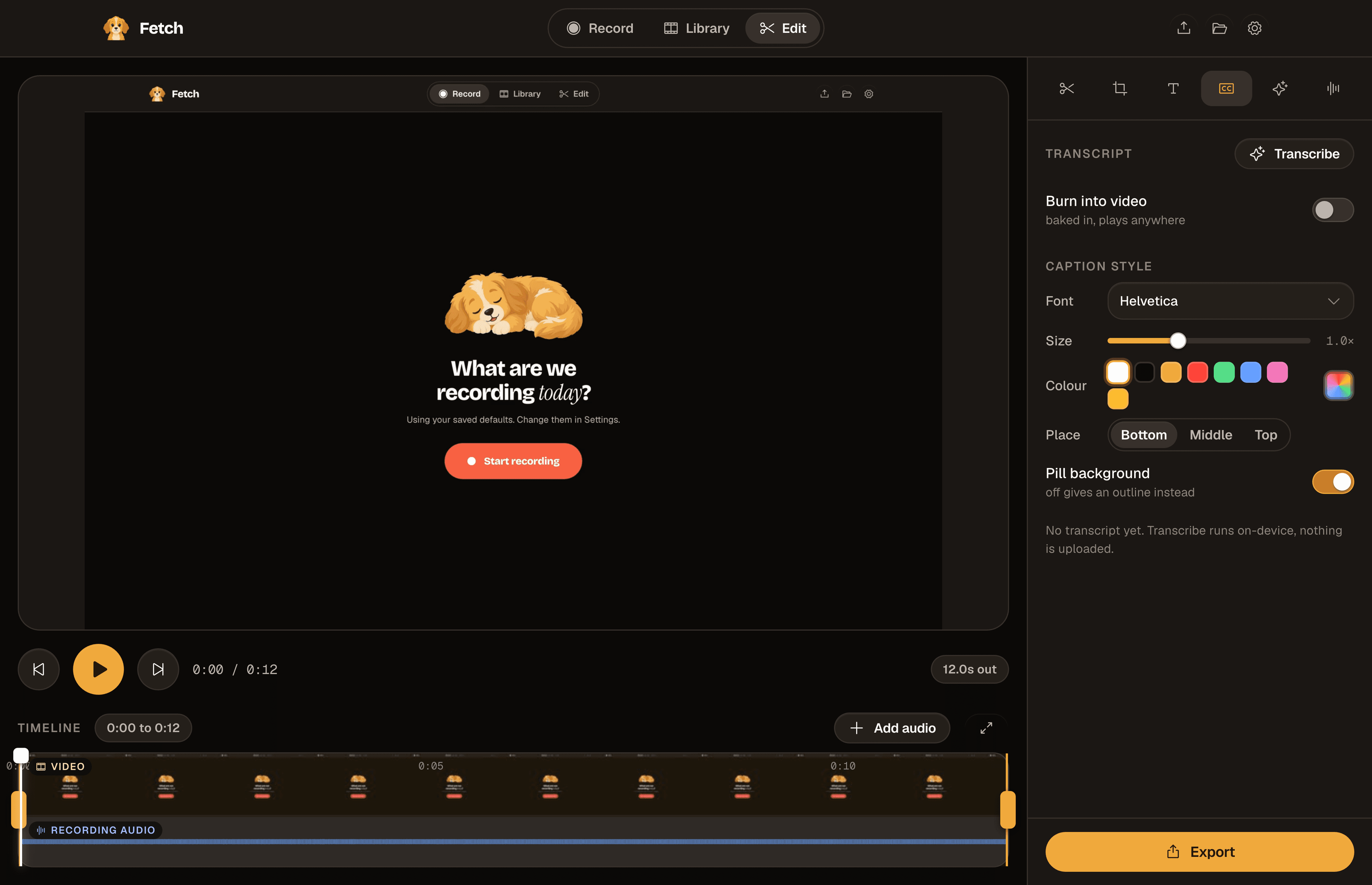
Task: Skip to start of the video
Action: click(x=39, y=669)
